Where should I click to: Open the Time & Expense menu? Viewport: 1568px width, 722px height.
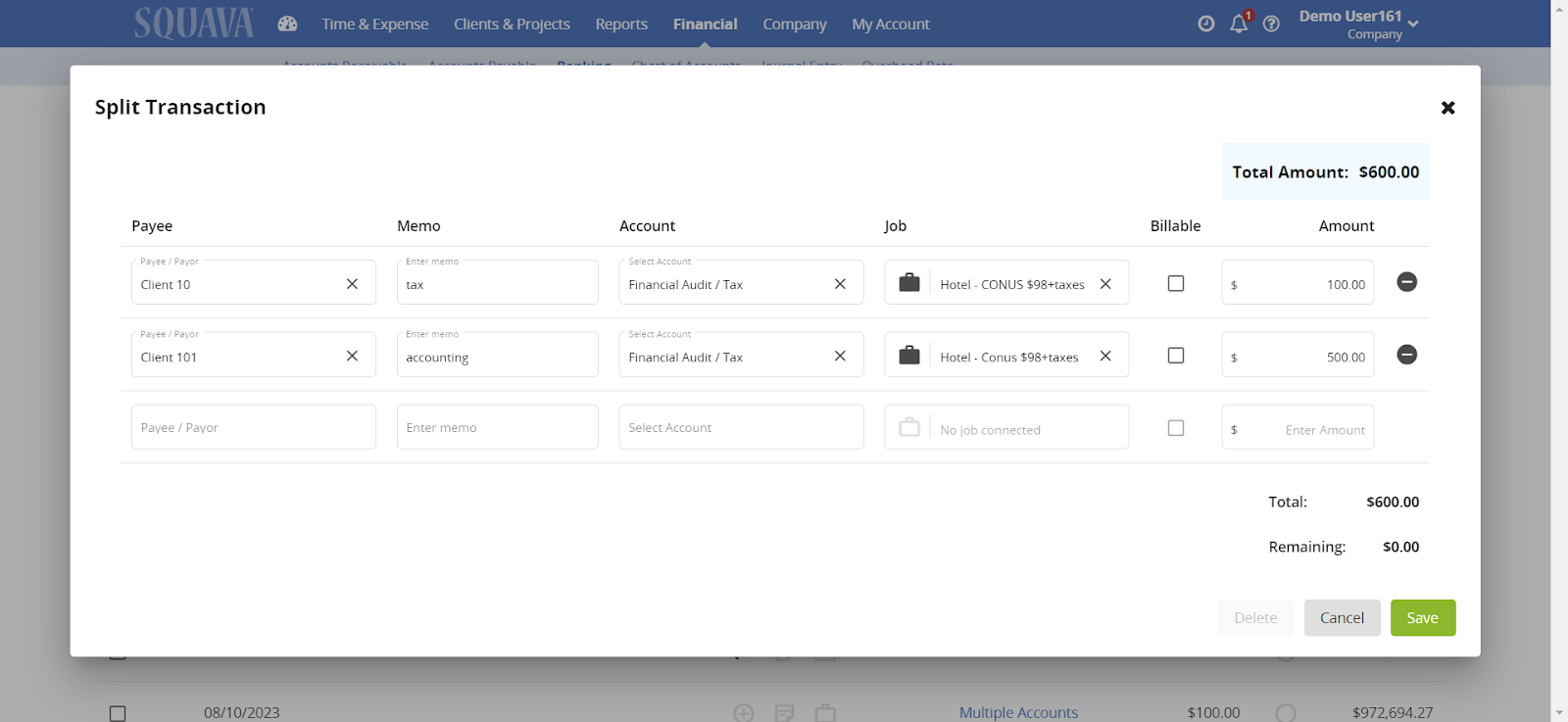[375, 24]
